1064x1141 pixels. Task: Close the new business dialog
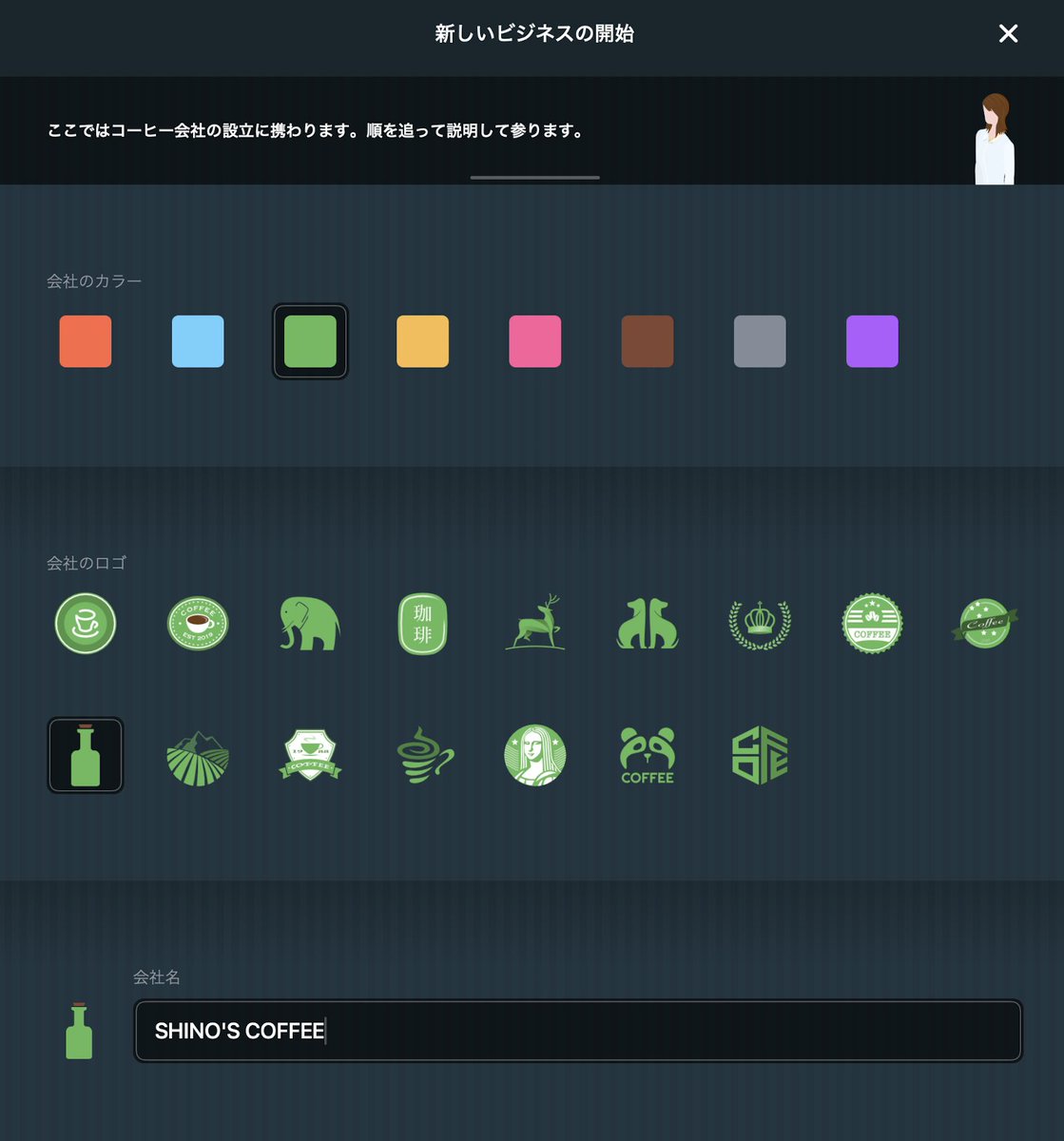pyautogui.click(x=1009, y=34)
